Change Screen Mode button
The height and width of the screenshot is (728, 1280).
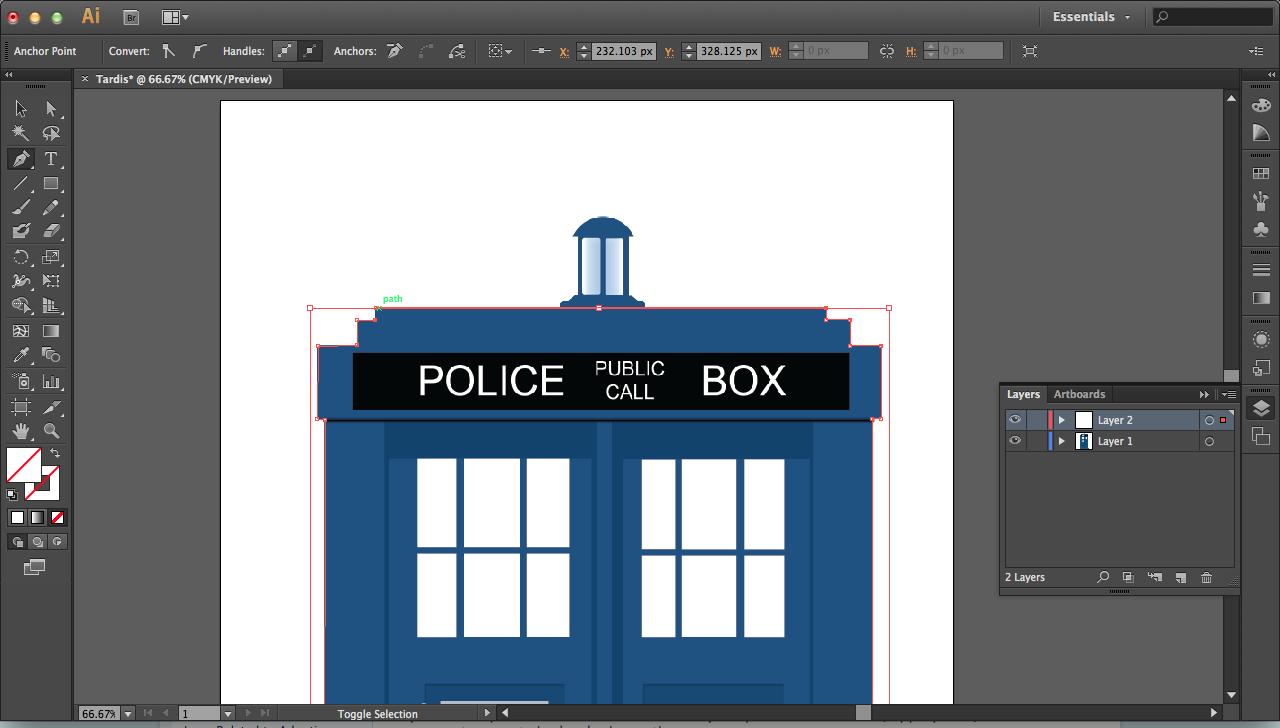(35, 567)
